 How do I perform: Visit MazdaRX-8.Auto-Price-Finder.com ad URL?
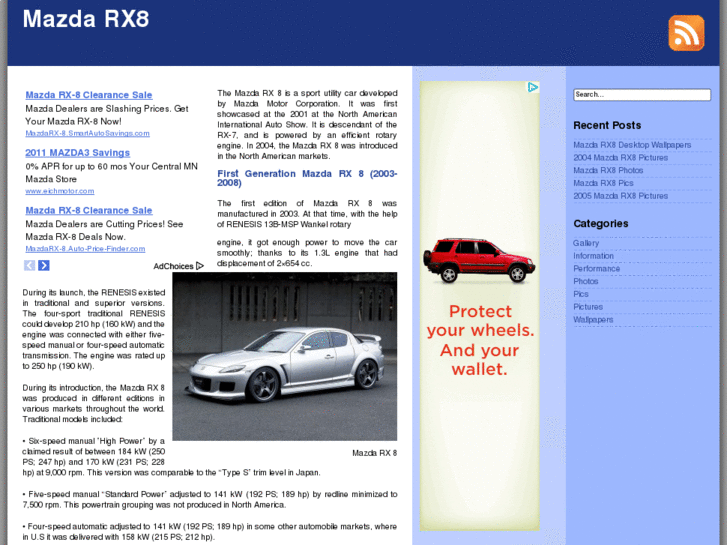pyautogui.click(x=85, y=249)
